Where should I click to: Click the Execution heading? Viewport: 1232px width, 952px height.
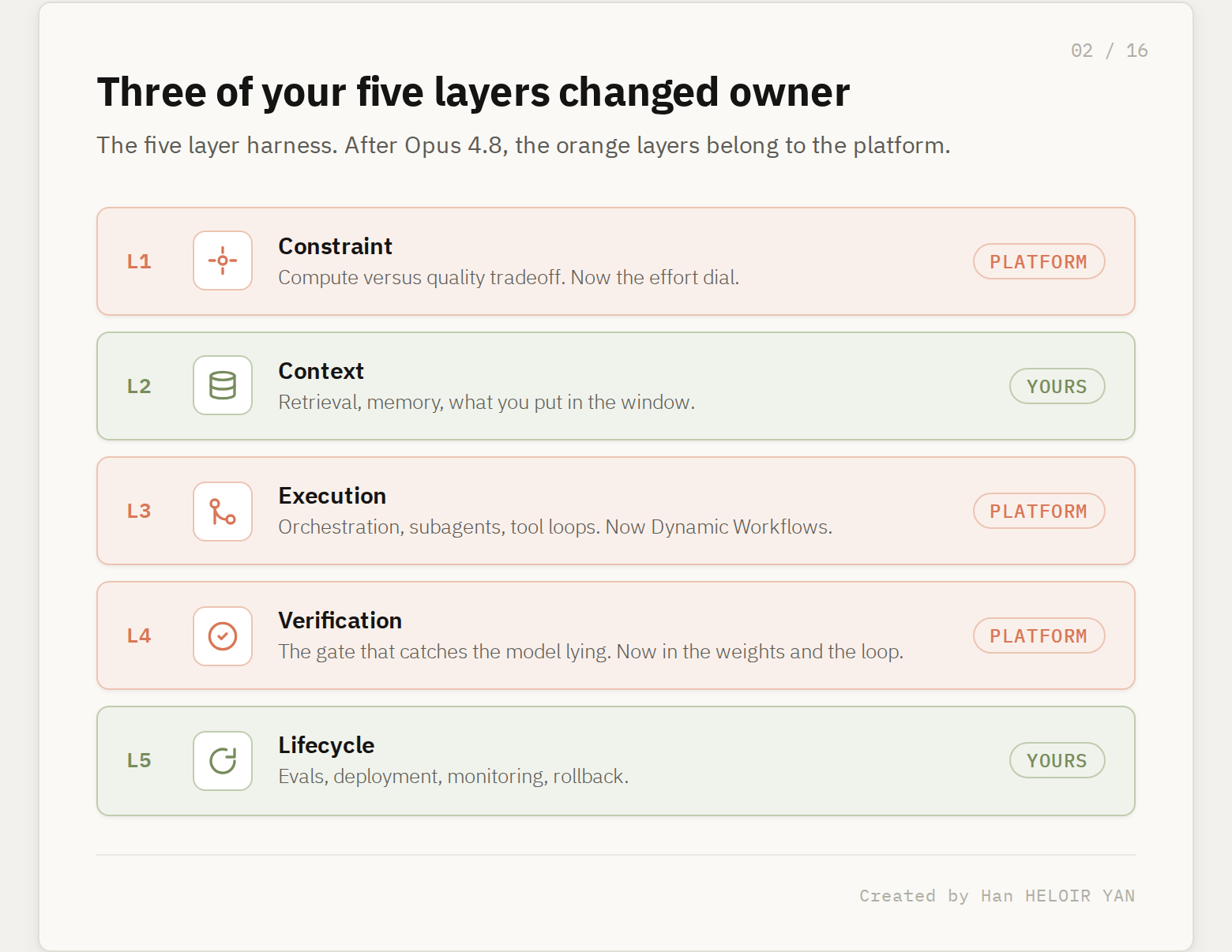click(332, 496)
